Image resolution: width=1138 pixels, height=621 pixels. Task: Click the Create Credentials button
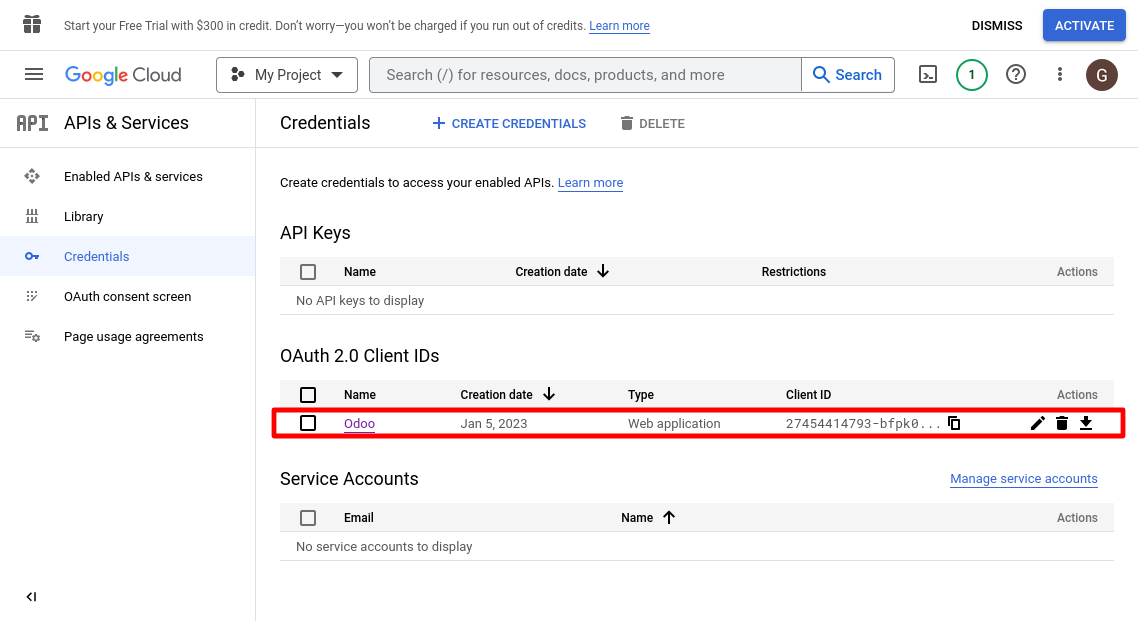click(509, 124)
